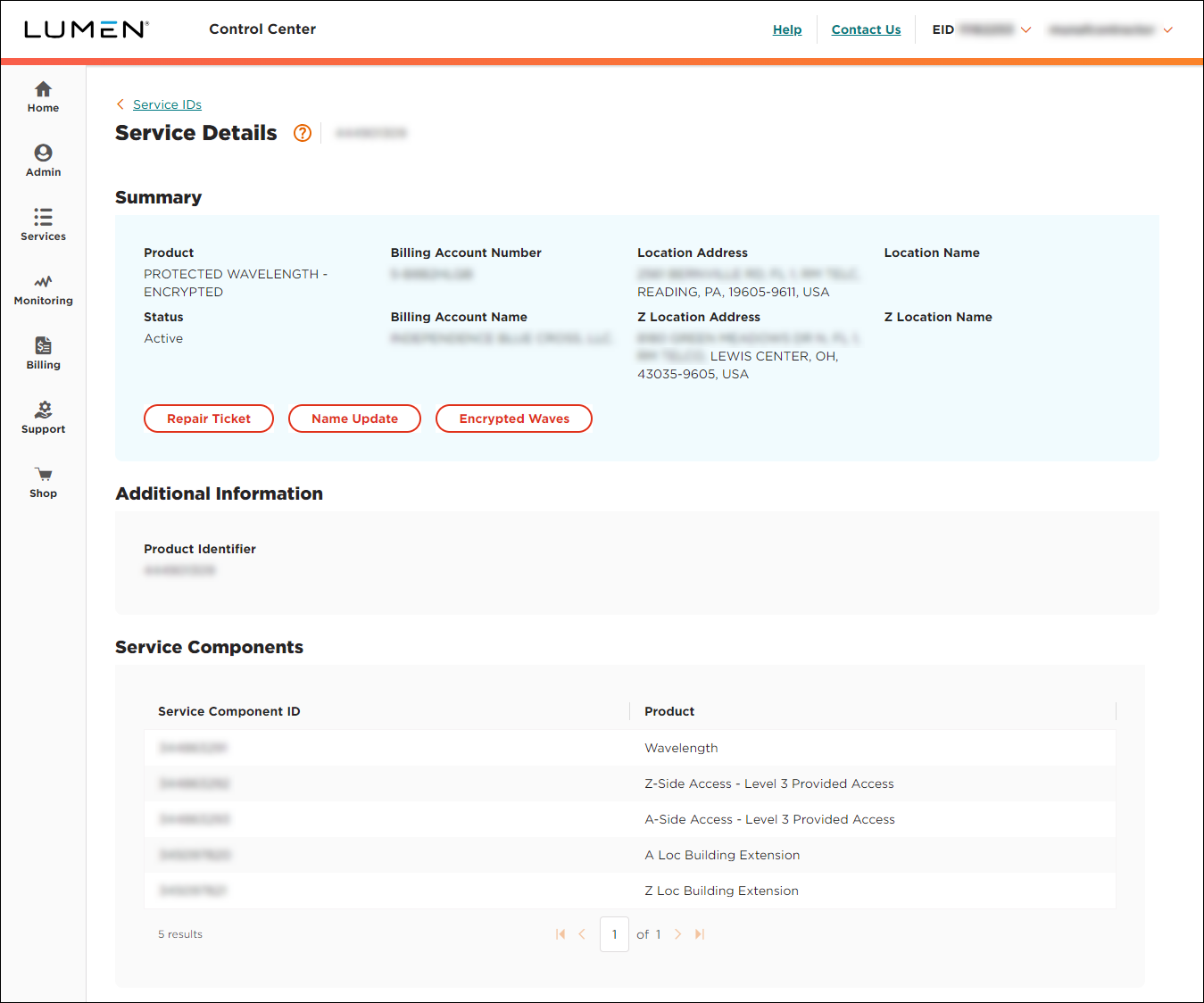Open the account name dropdown

[x=1168, y=29]
